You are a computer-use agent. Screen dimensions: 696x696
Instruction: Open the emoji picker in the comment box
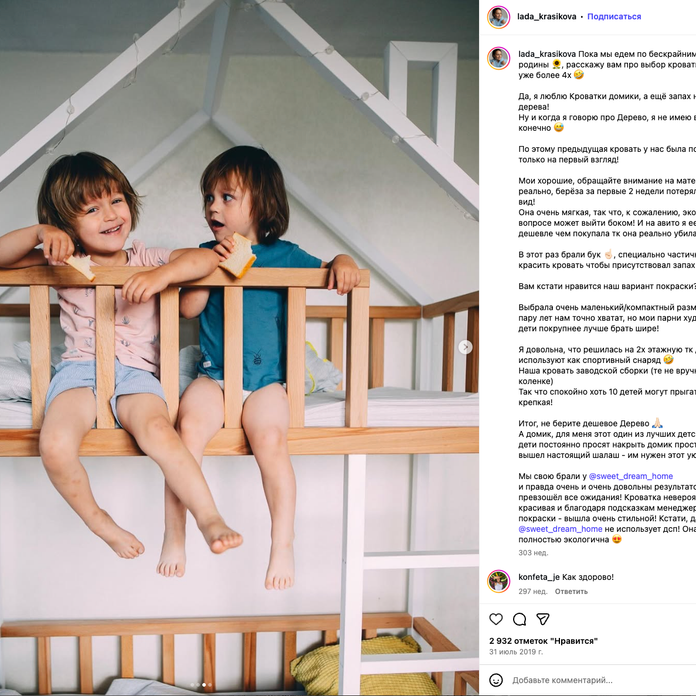496,680
